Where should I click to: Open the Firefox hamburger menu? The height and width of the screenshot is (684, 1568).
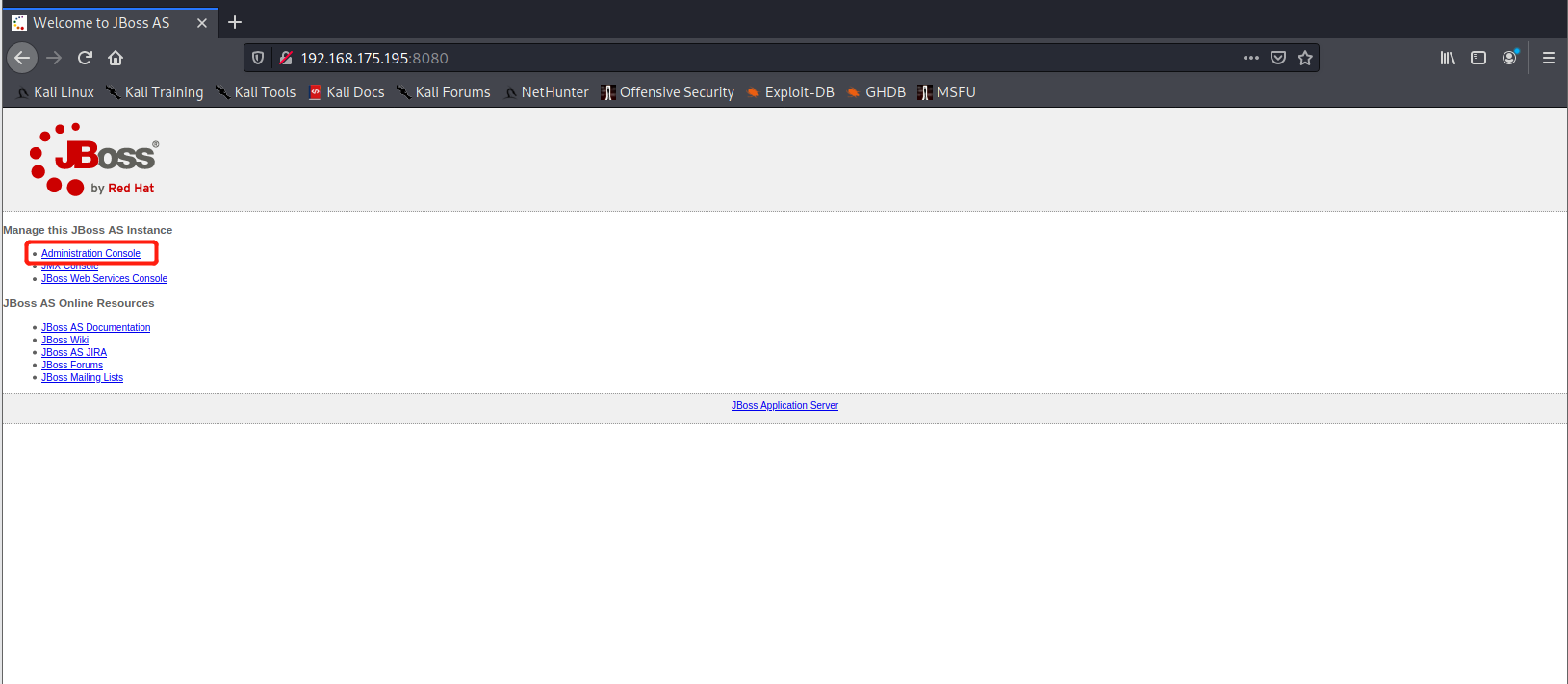[x=1549, y=58]
